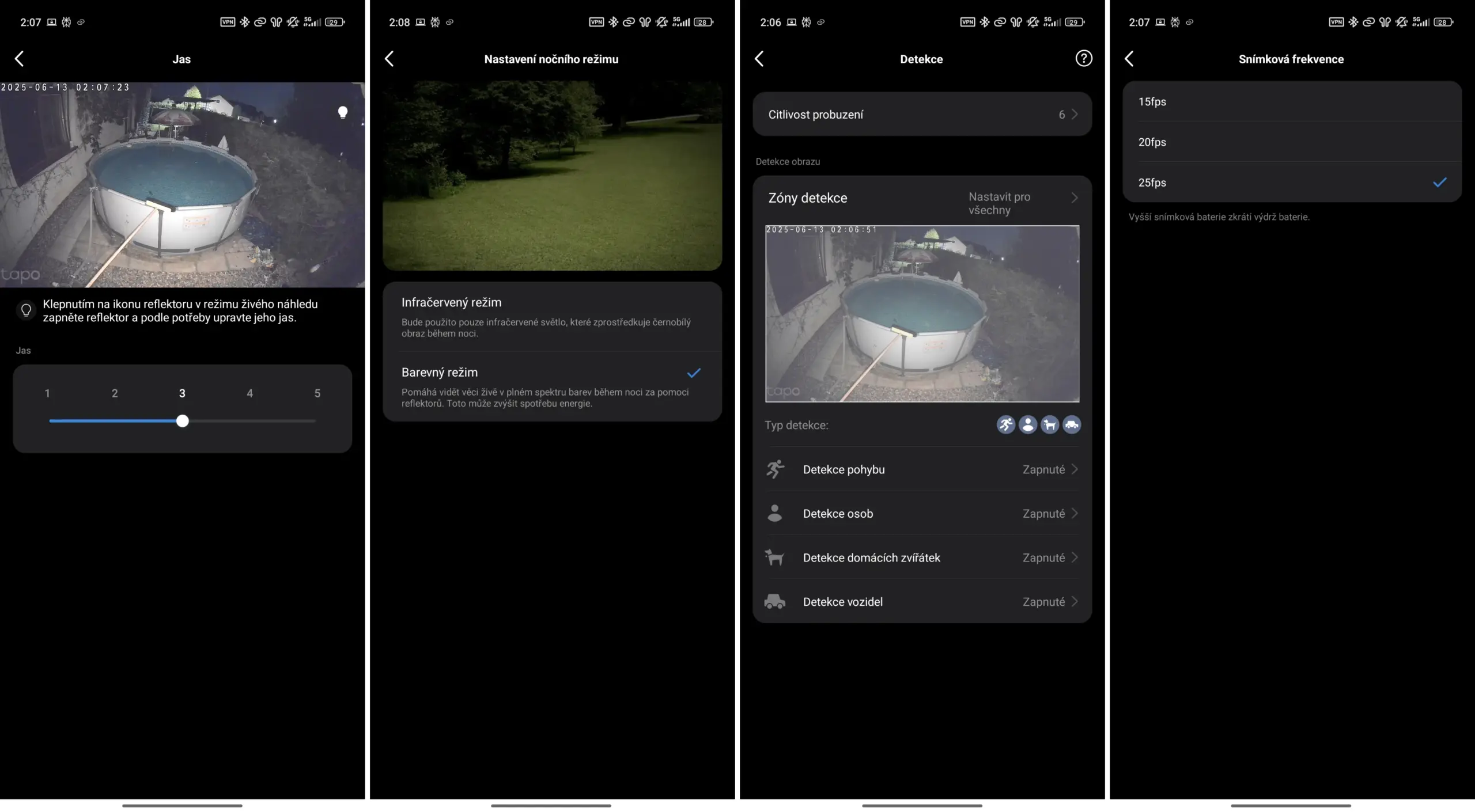The height and width of the screenshot is (812, 1475).
Task: Tap Zapnuté value for Detekce domácích zvířátek
Action: (1043, 557)
